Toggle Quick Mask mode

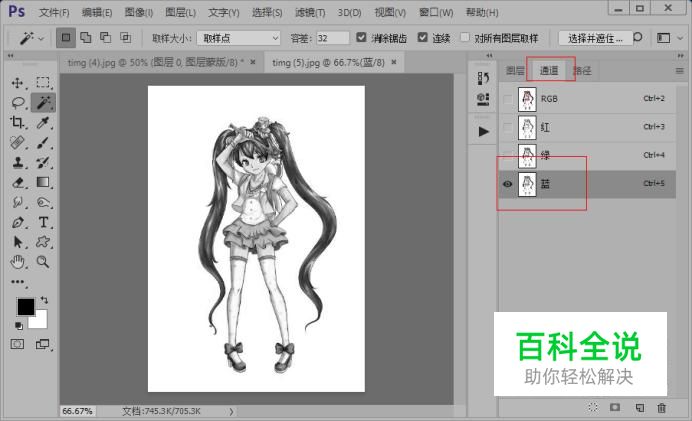17,344
